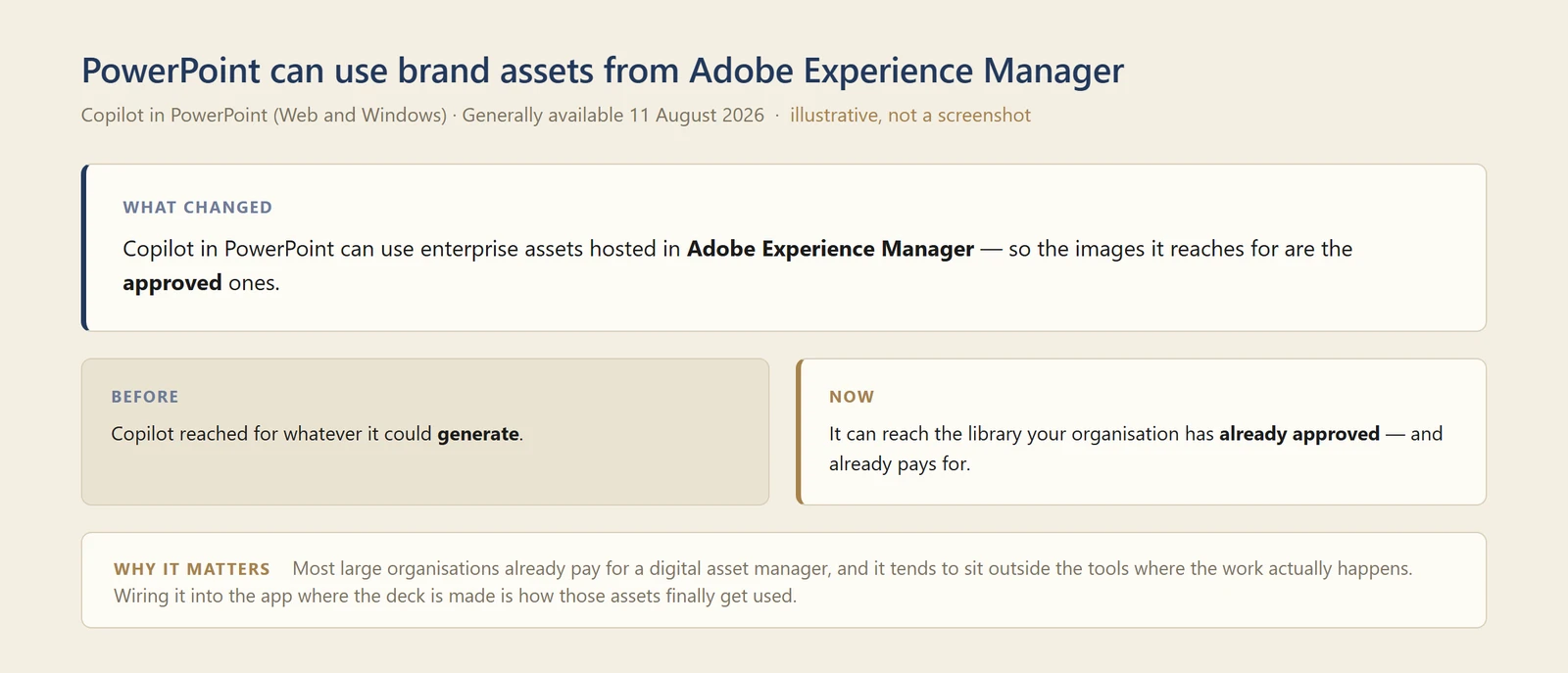Image resolution: width=1568 pixels, height=673 pixels.
Task: Click the sentence starting 'Wiring it into the app'
Action: click(x=455, y=596)
